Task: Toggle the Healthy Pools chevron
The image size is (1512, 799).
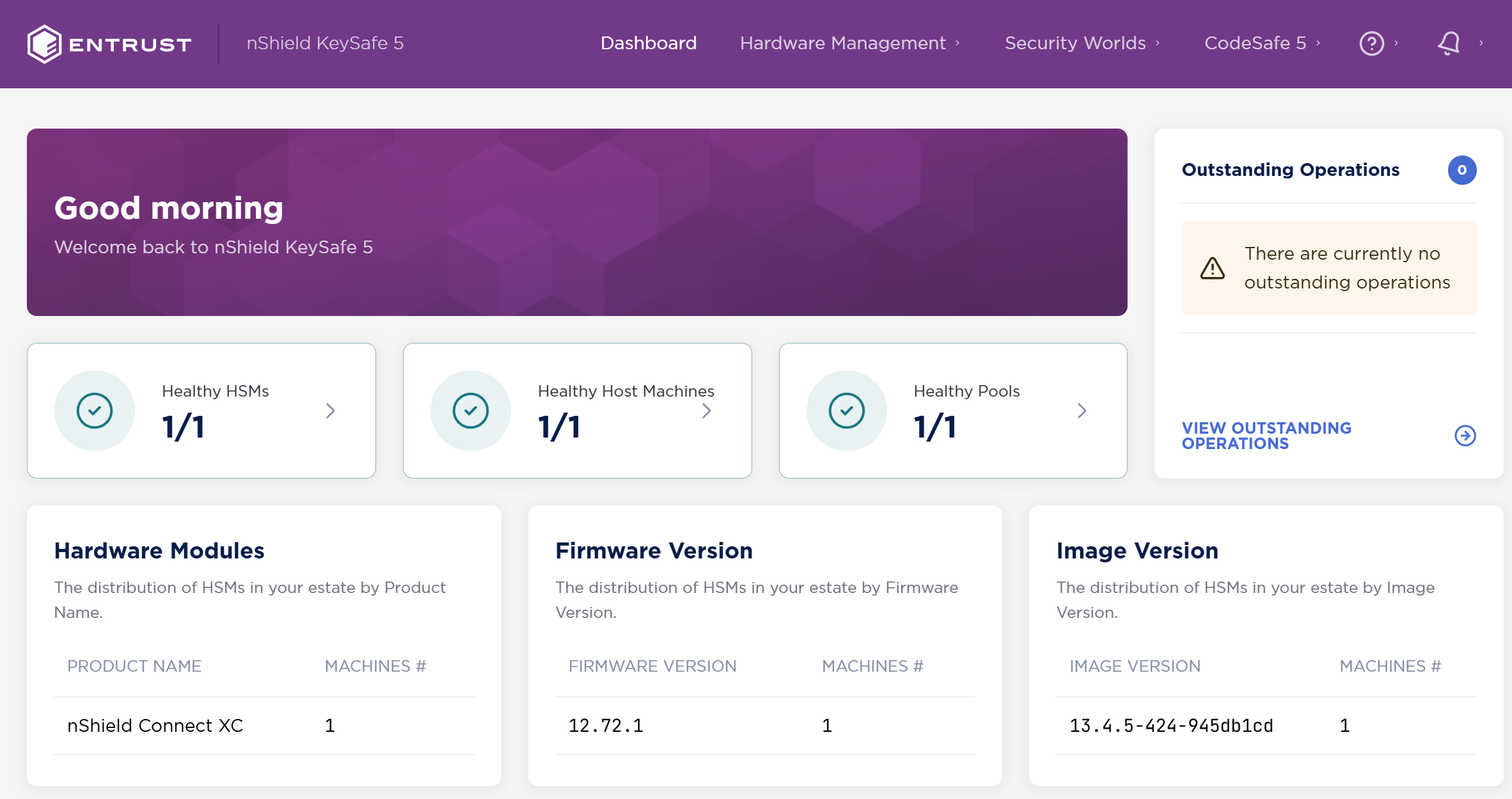Action: 1082,410
